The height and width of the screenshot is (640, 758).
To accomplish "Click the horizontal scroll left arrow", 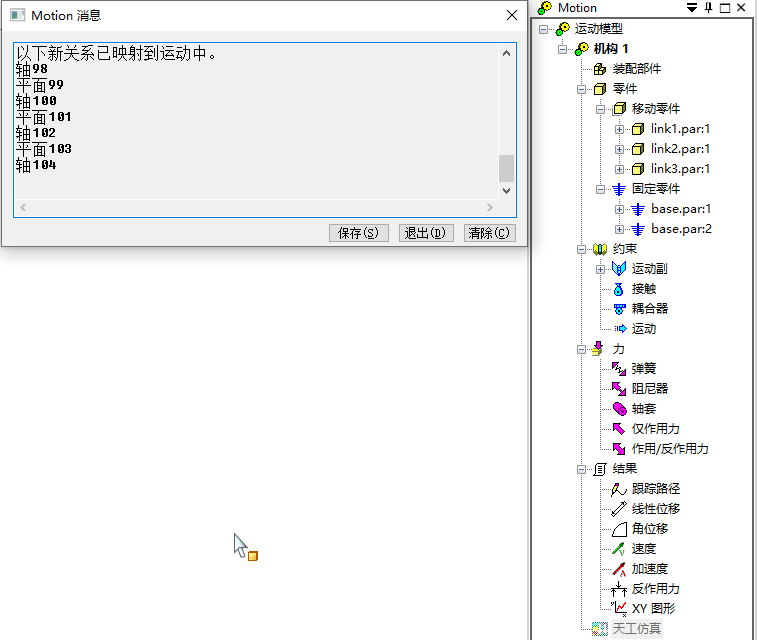I will pos(23,207).
